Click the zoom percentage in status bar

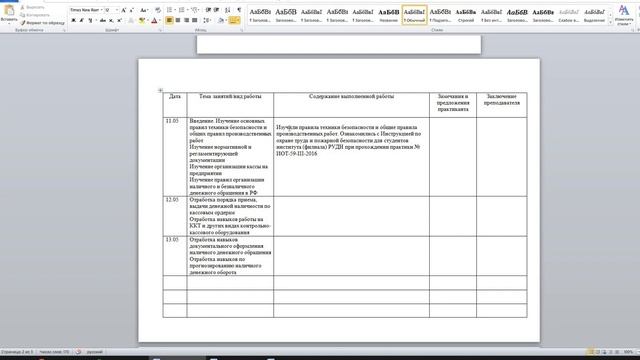[629, 352]
